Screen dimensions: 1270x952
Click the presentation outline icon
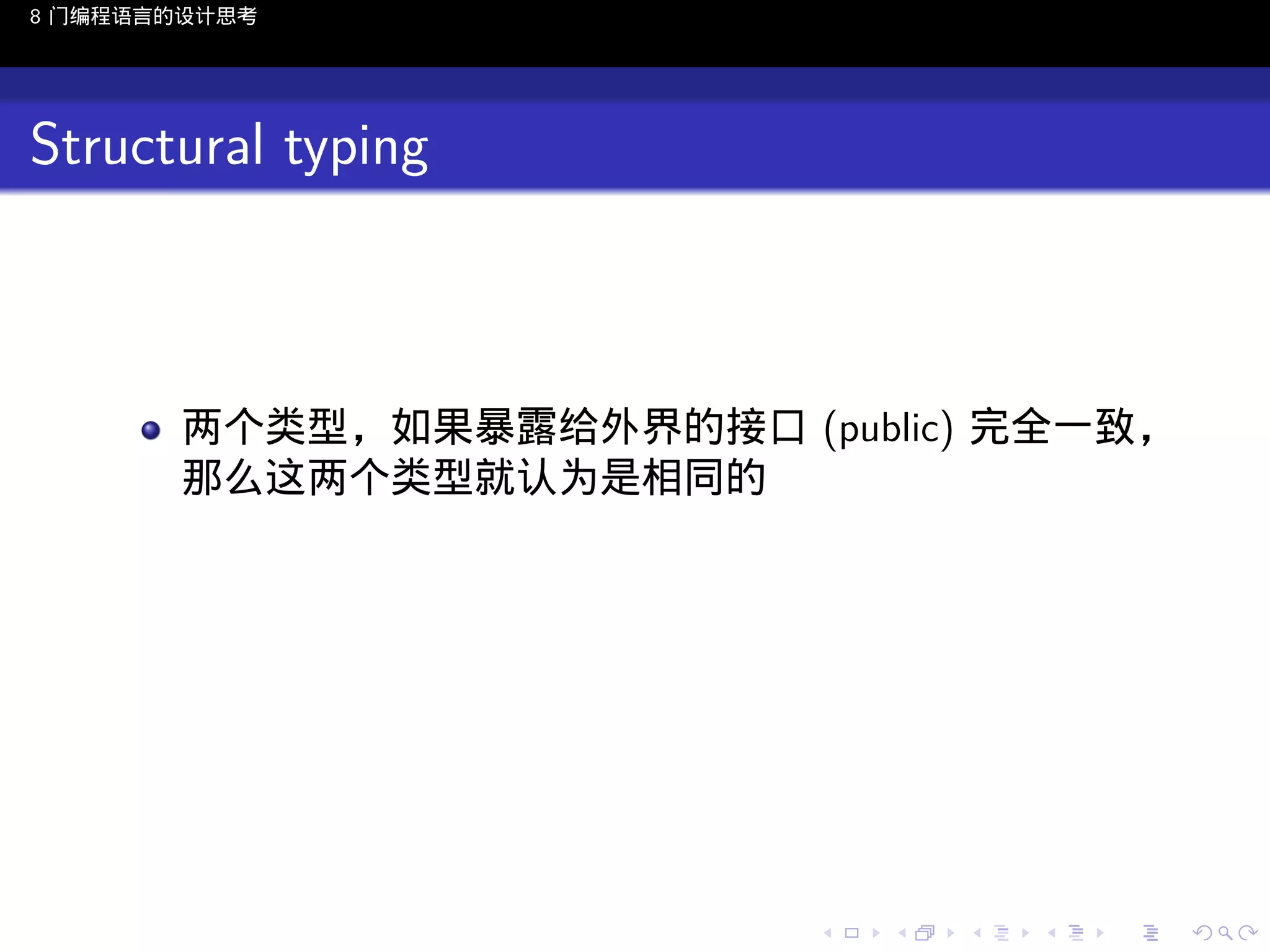point(1151,933)
